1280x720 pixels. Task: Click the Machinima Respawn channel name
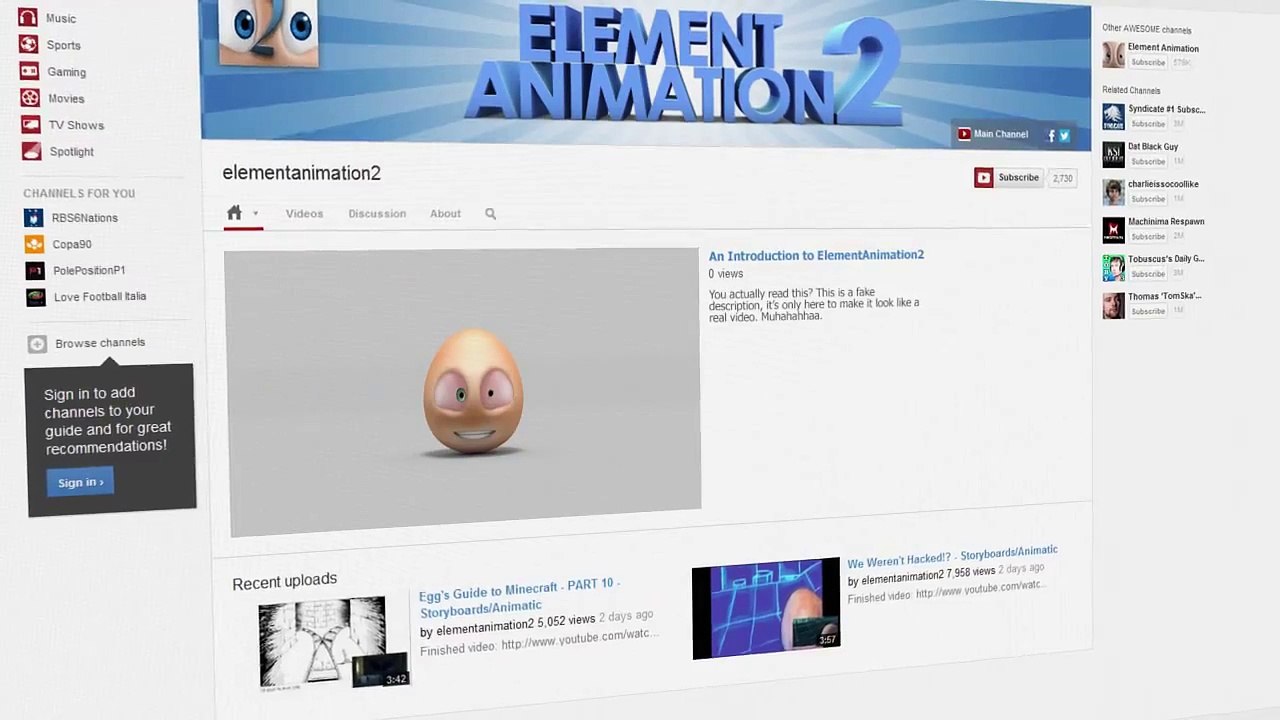pyautogui.click(x=1166, y=222)
